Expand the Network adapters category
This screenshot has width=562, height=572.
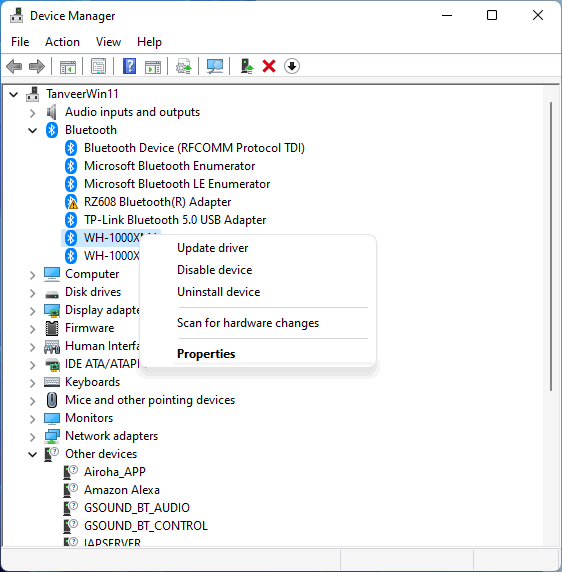[x=32, y=437]
